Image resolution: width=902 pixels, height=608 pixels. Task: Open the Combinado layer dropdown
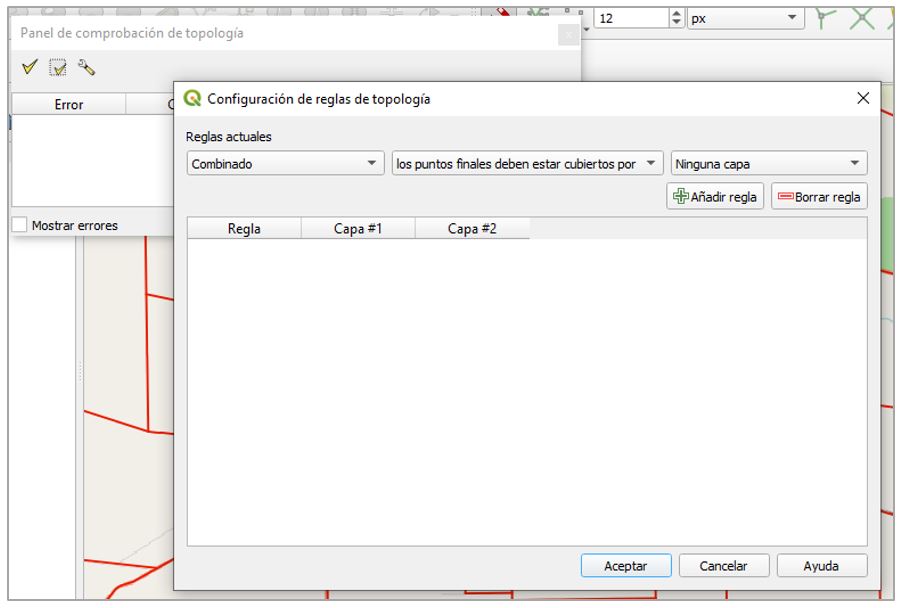[285, 163]
